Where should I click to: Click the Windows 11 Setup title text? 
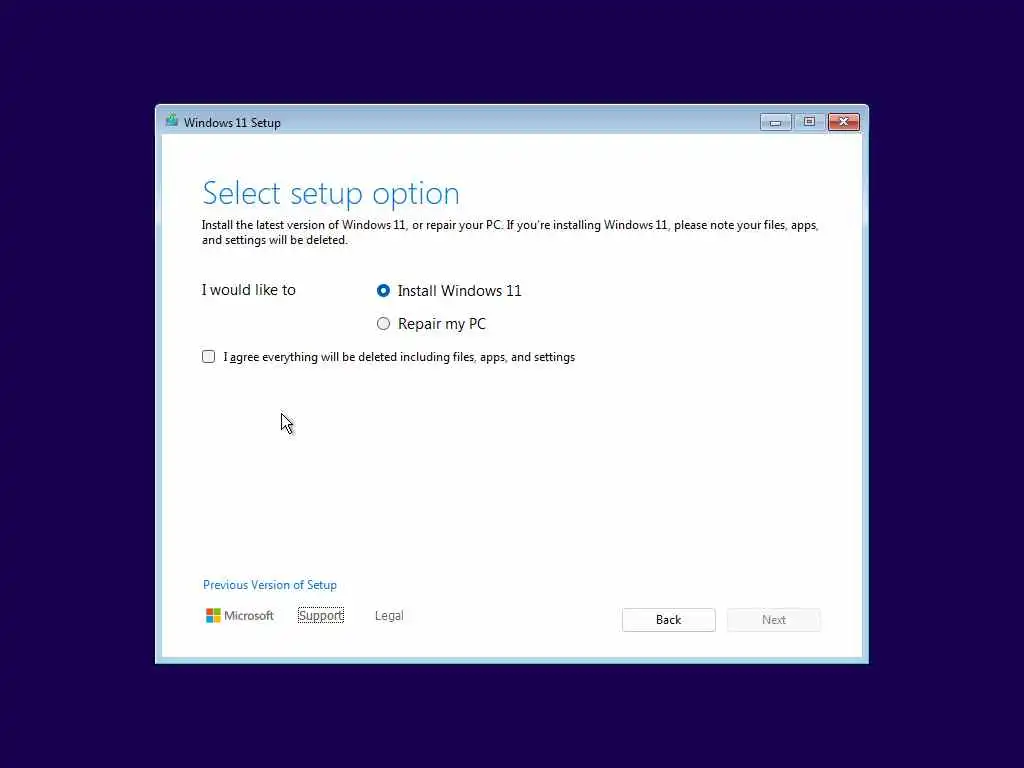[x=232, y=123]
